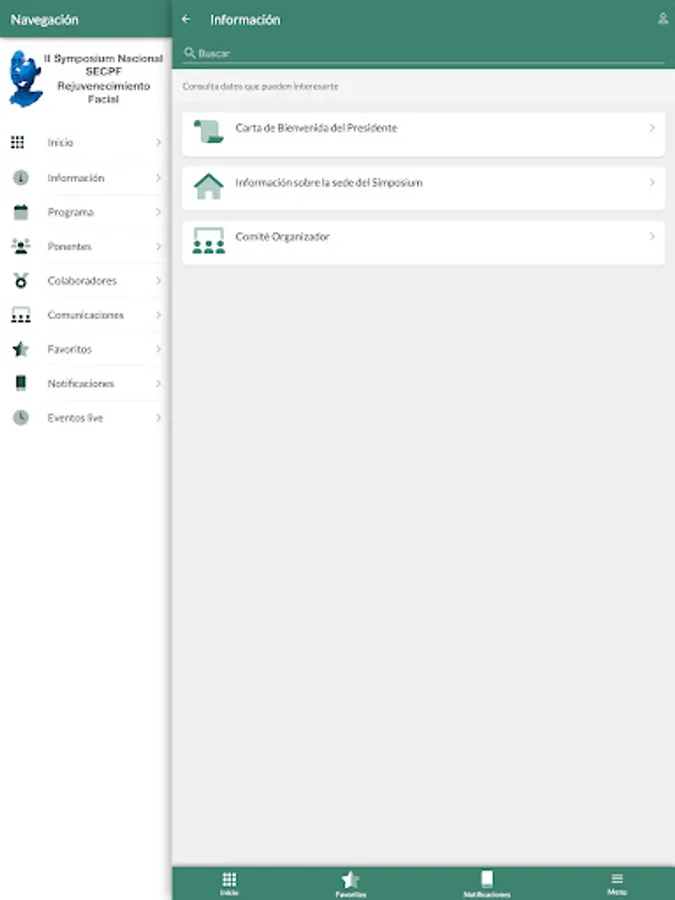Expand the Favoritos row chevron
The image size is (675, 900).
158,349
